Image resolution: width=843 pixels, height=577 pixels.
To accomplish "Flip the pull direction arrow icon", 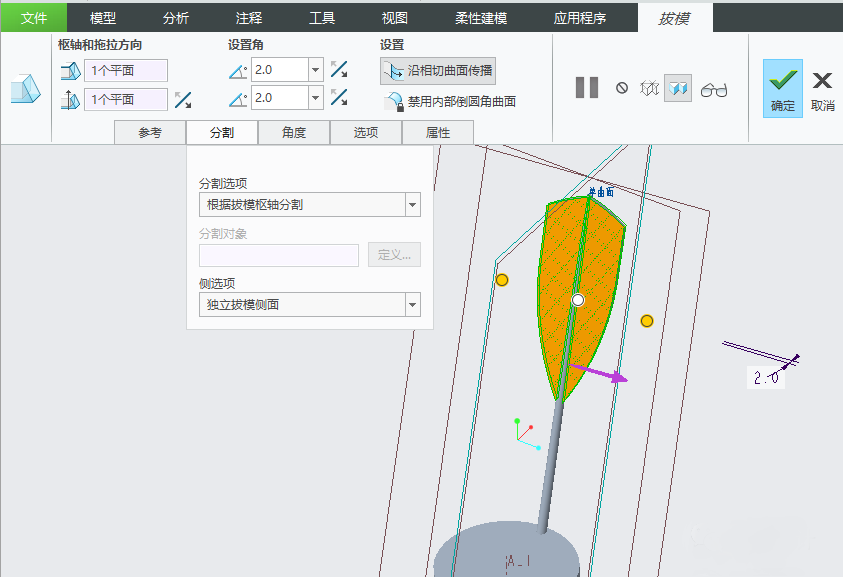I will pos(183,99).
